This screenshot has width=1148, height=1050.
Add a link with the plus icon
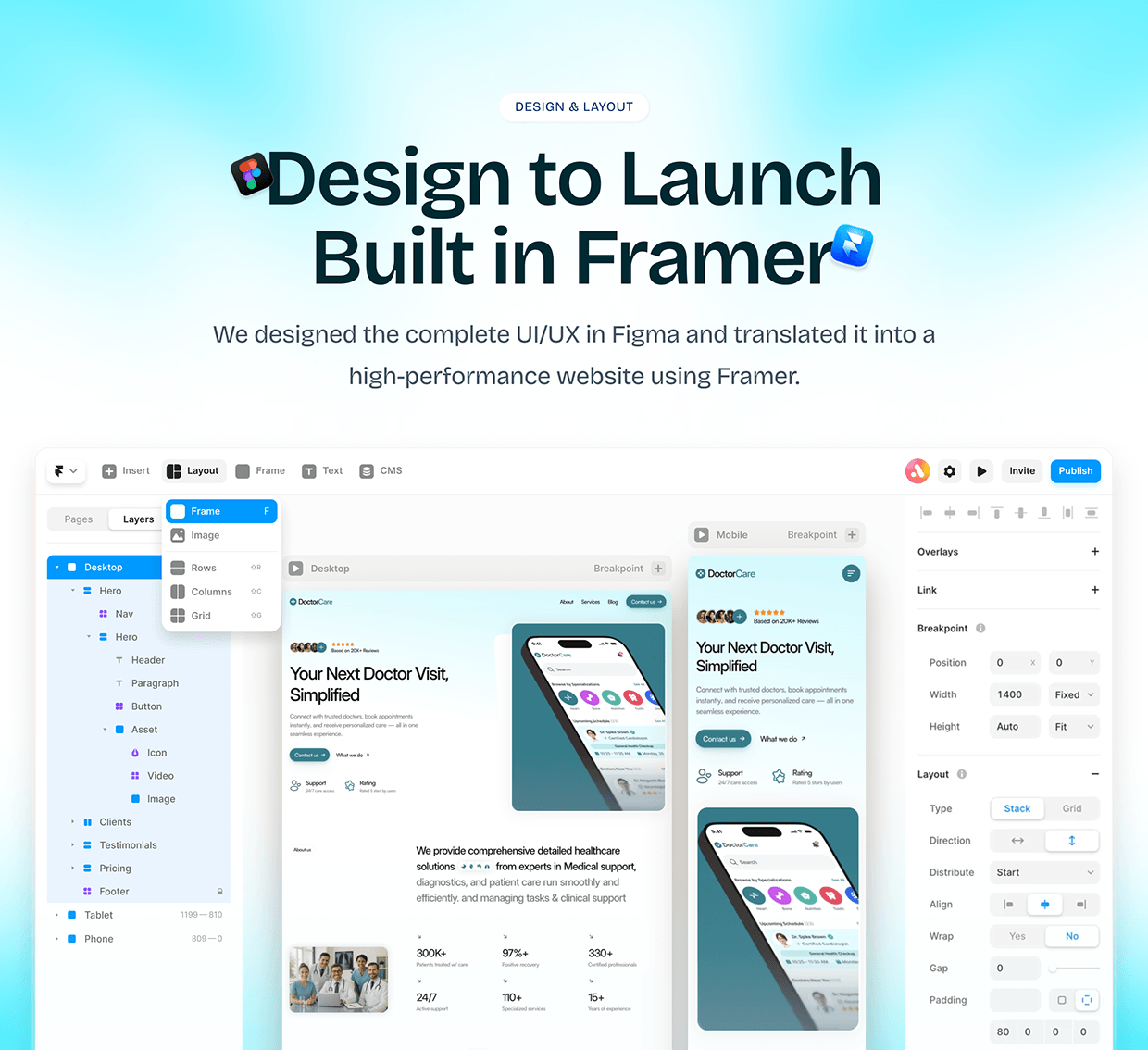[1095, 590]
